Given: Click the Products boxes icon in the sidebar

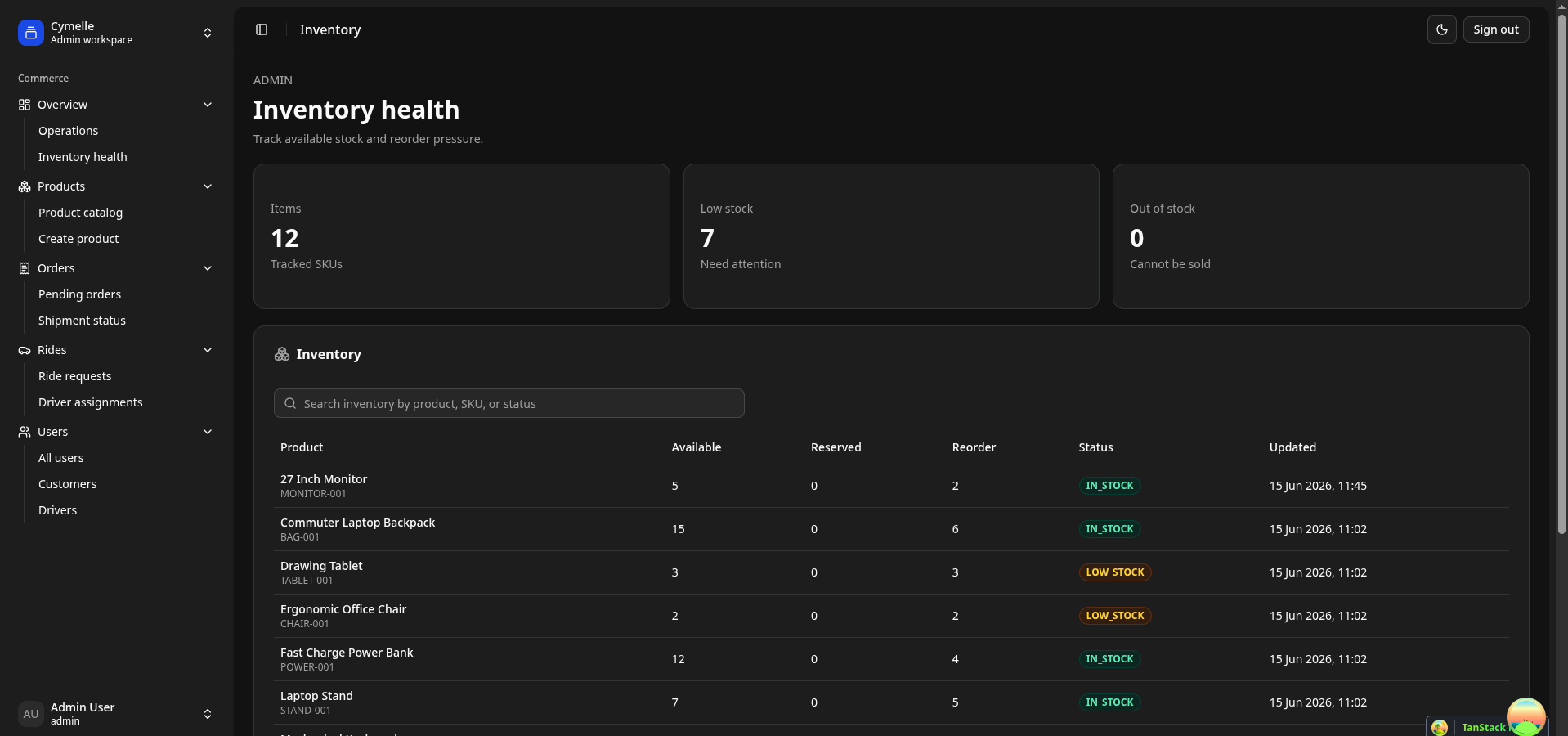Looking at the screenshot, I should click(x=25, y=186).
